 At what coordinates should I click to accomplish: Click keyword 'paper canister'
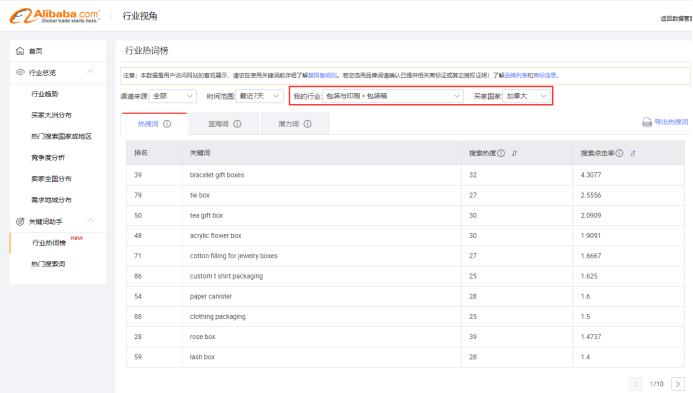pos(211,297)
